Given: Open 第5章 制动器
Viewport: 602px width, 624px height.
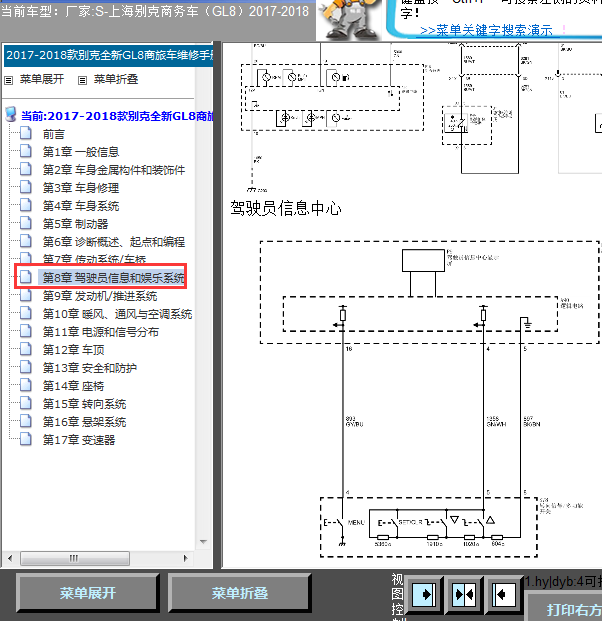Looking at the screenshot, I should (75, 224).
